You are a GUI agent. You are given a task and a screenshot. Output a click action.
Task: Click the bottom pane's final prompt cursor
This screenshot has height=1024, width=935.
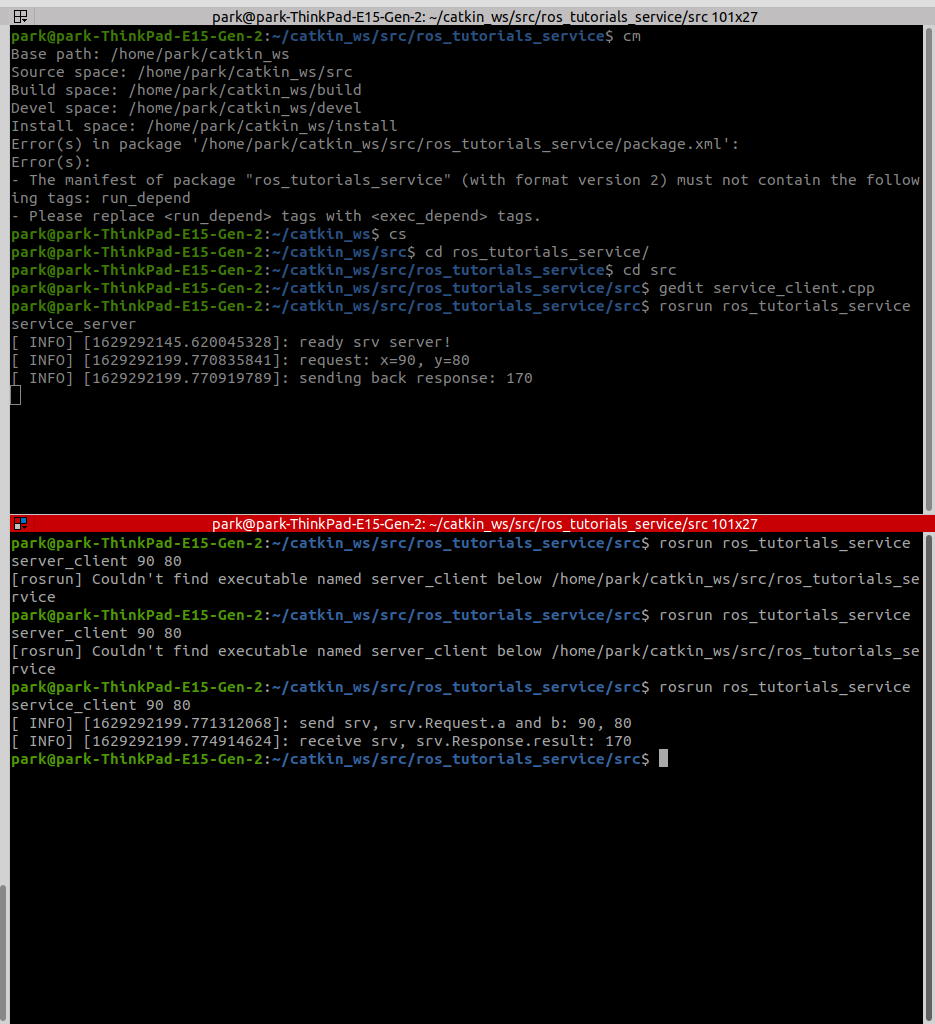[x=663, y=758]
